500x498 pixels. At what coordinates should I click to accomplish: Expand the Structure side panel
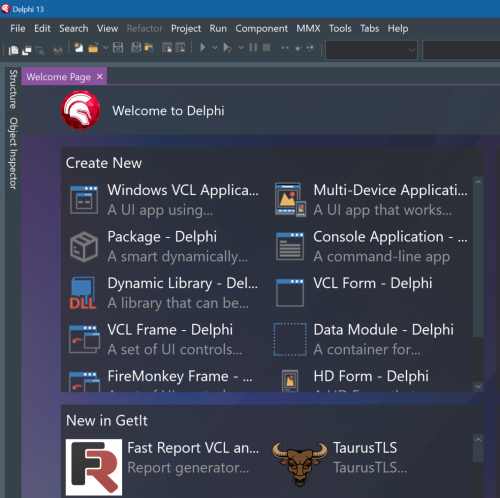13,89
